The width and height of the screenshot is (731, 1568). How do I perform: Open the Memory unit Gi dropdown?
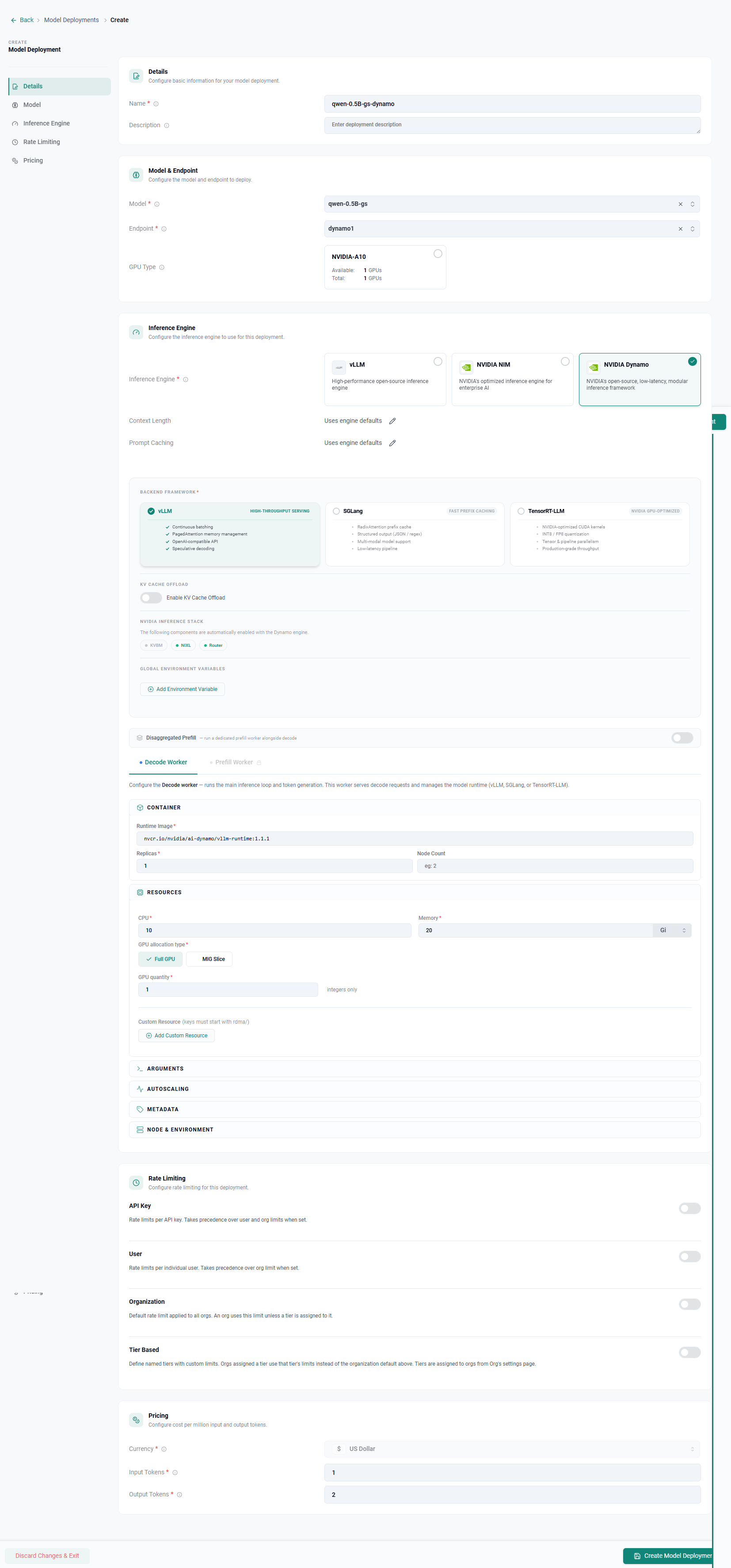tap(672, 930)
